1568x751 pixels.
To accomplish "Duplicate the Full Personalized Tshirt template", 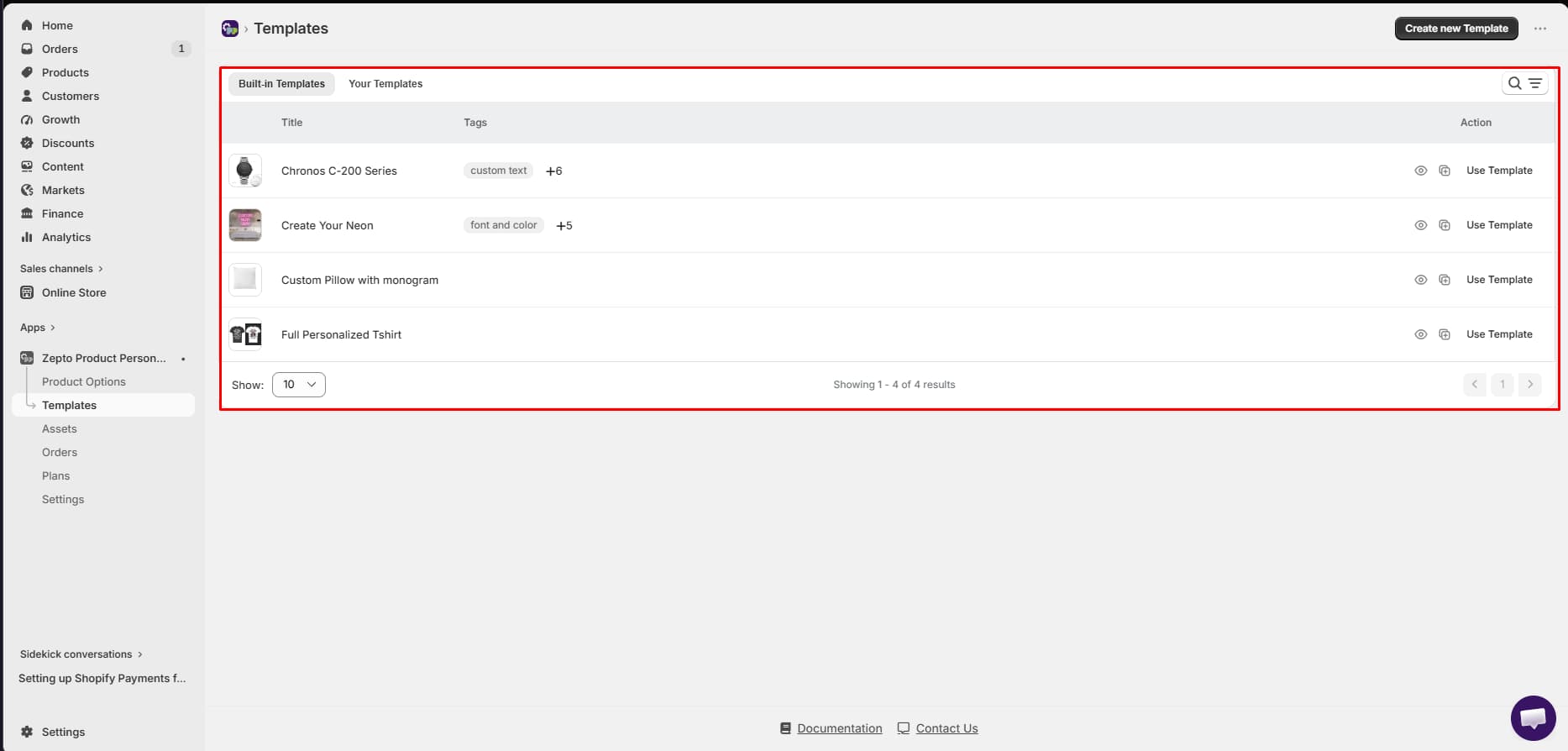I will tap(1445, 334).
